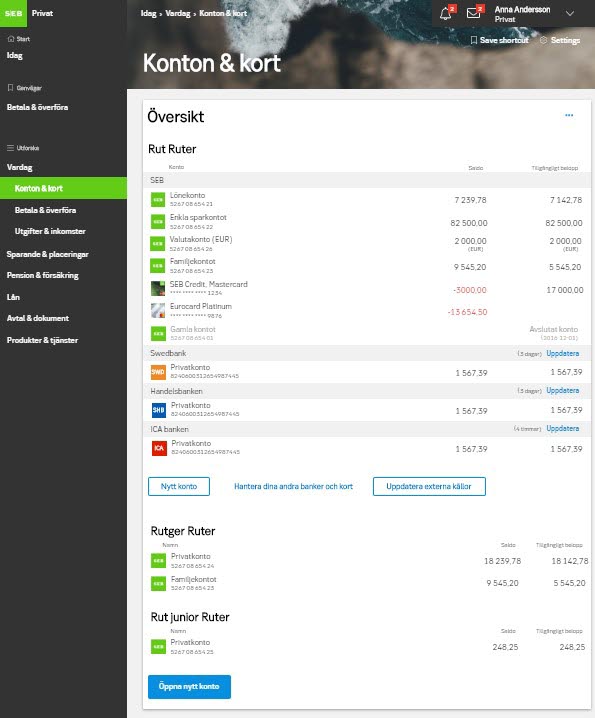Open Hantera dina andra banker och kort

(294, 486)
